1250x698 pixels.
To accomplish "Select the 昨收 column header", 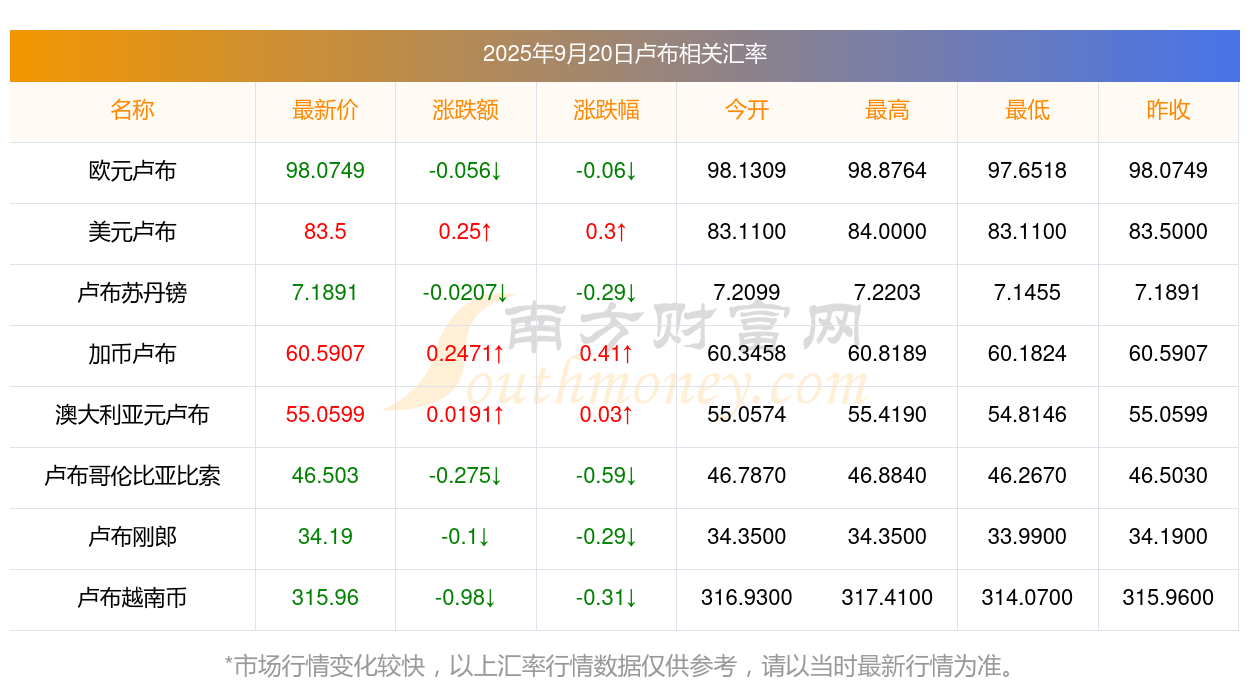I will [1168, 110].
